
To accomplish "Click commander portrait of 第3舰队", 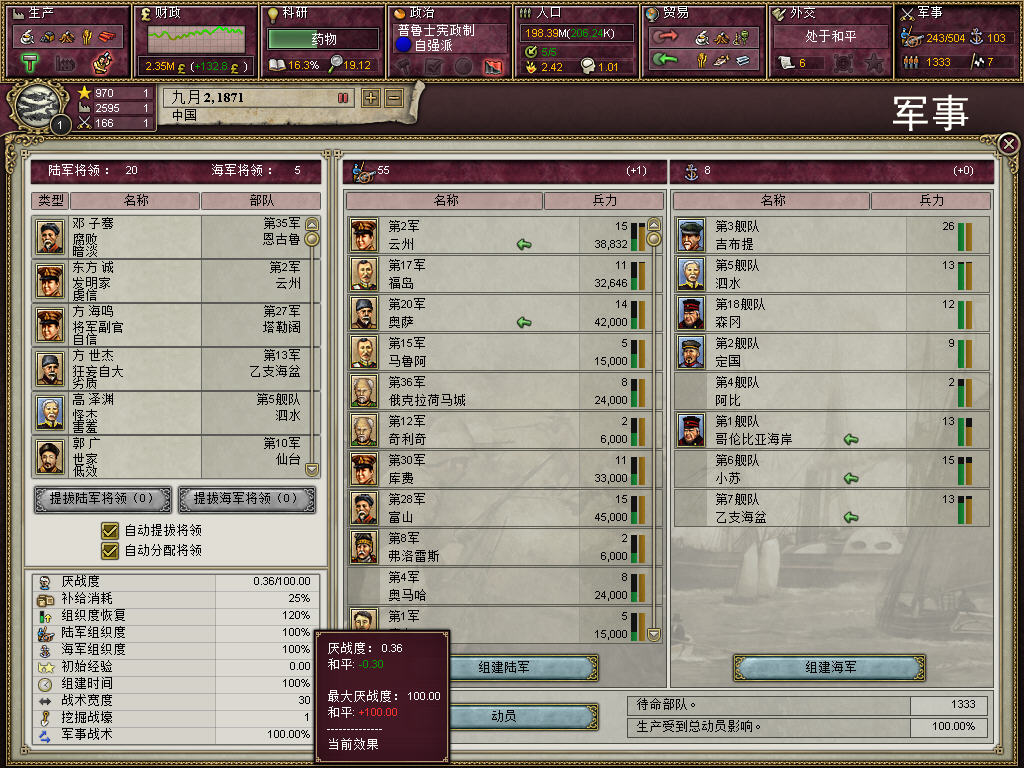I will 690,236.
